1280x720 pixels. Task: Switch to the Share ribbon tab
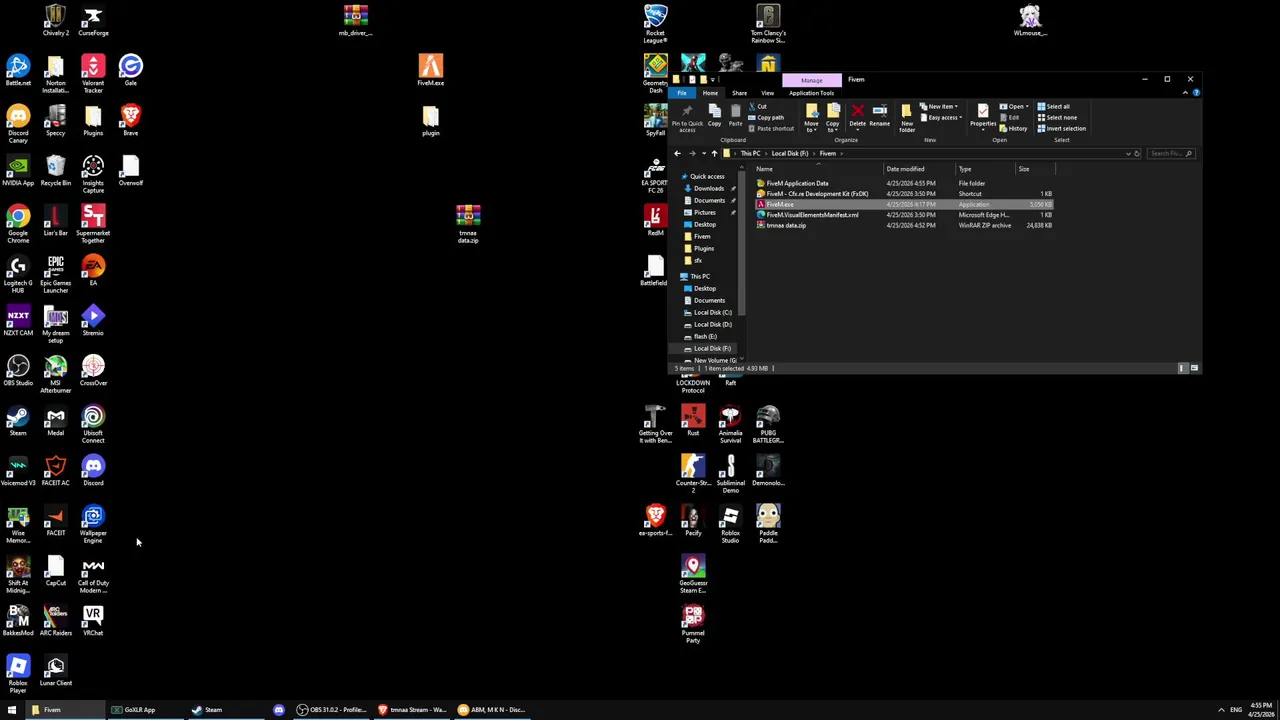tap(739, 93)
